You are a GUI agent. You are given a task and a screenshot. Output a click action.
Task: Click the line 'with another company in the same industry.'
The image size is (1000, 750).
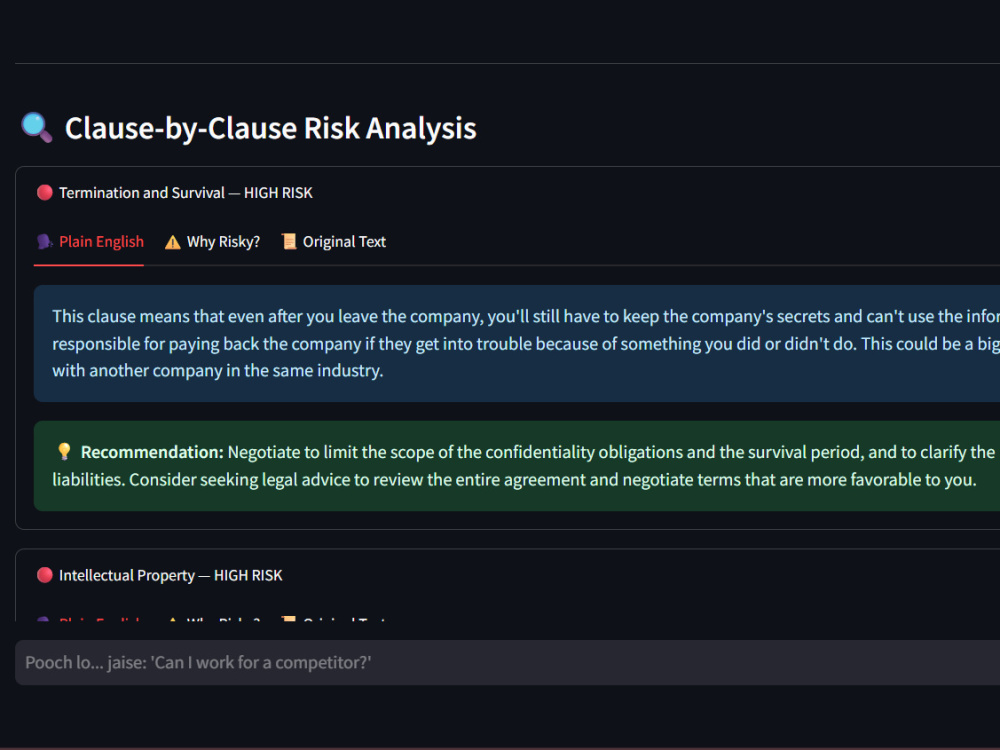click(217, 371)
